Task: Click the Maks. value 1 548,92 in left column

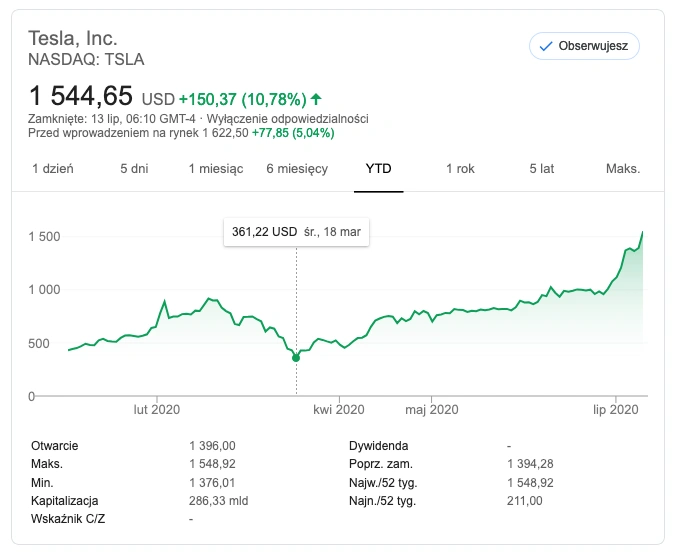Action: pos(212,464)
